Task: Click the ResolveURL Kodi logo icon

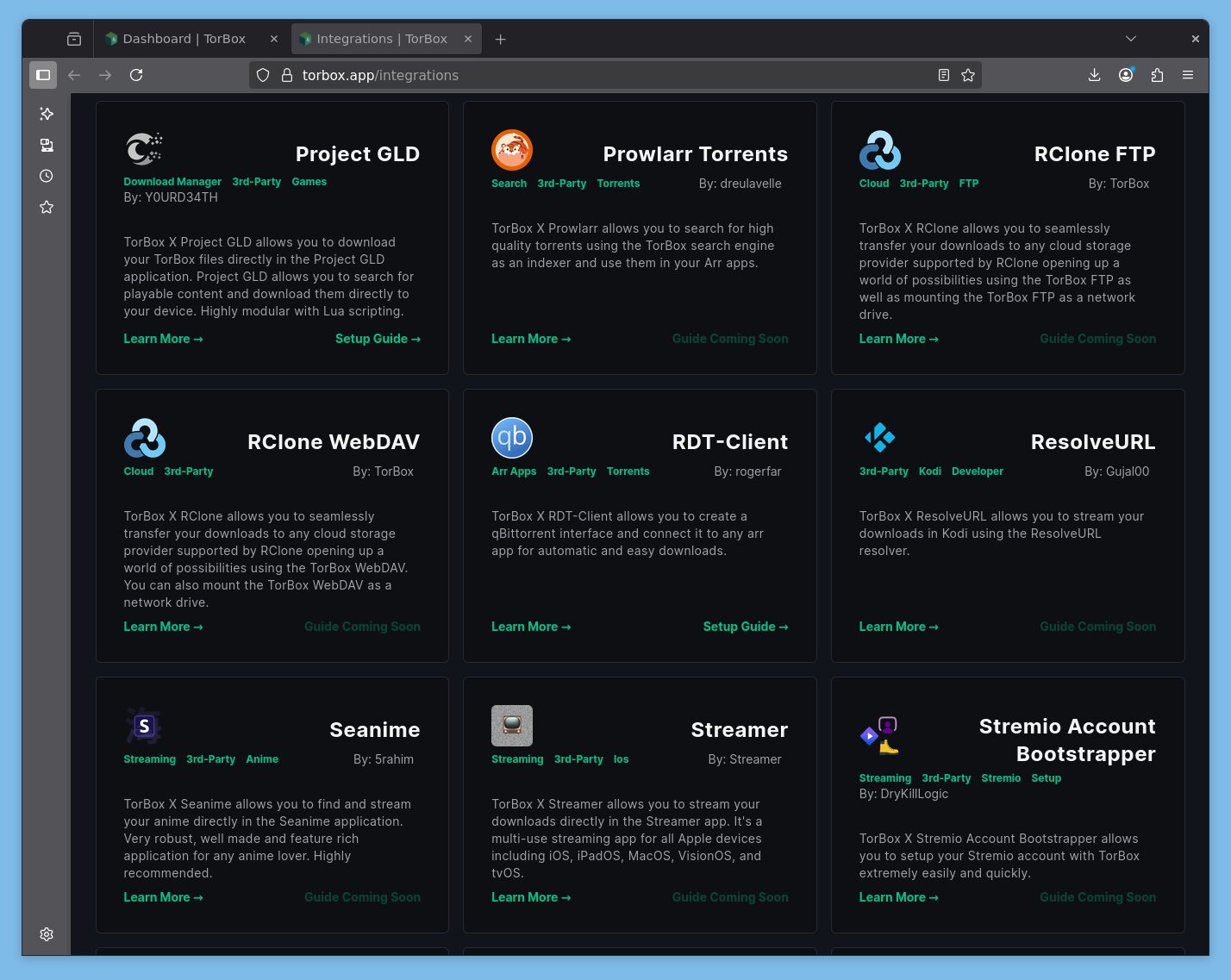Action: click(879, 438)
